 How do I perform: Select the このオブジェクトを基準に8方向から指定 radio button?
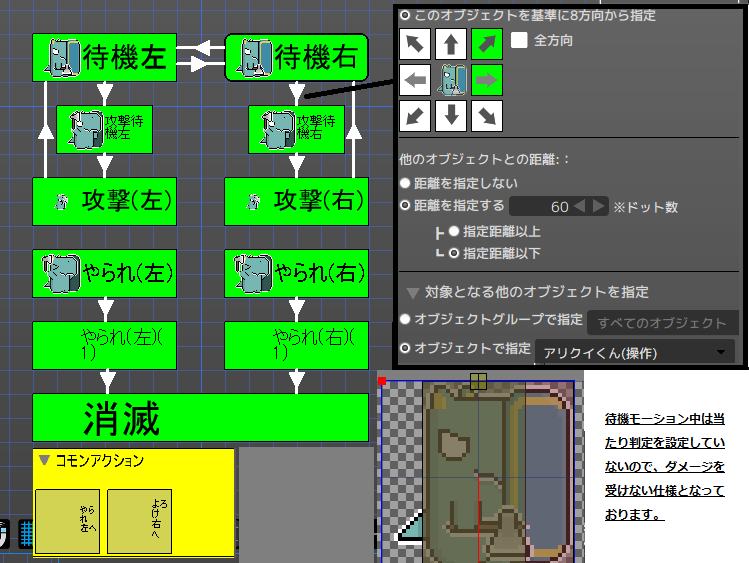point(405,15)
